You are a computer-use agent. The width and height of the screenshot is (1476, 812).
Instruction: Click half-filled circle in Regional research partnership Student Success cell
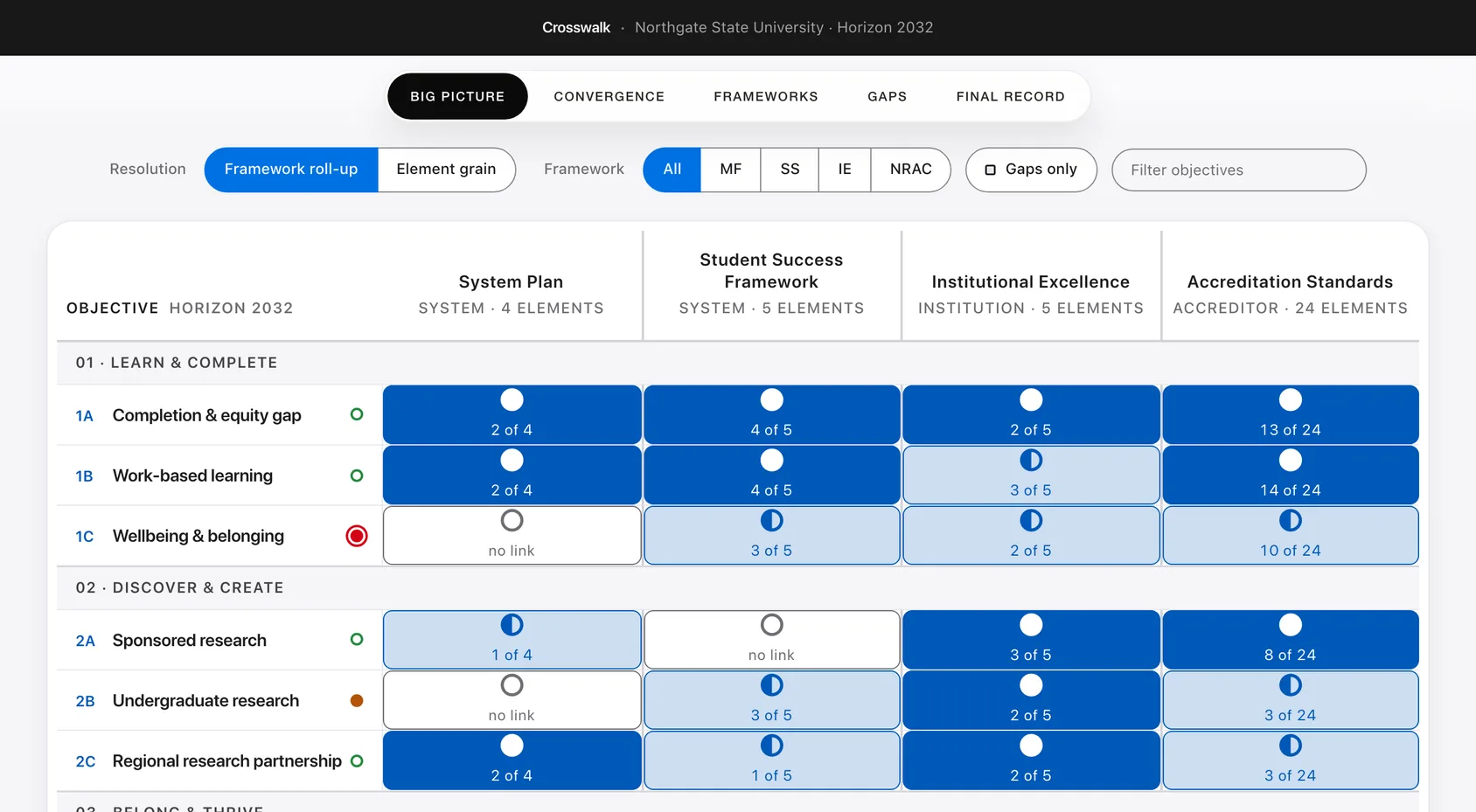[x=771, y=746]
